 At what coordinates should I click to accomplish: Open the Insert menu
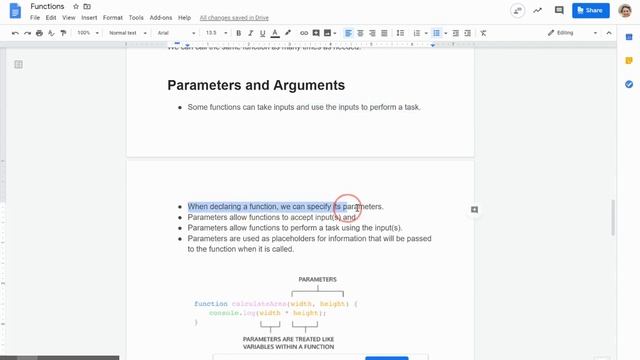click(x=89, y=18)
